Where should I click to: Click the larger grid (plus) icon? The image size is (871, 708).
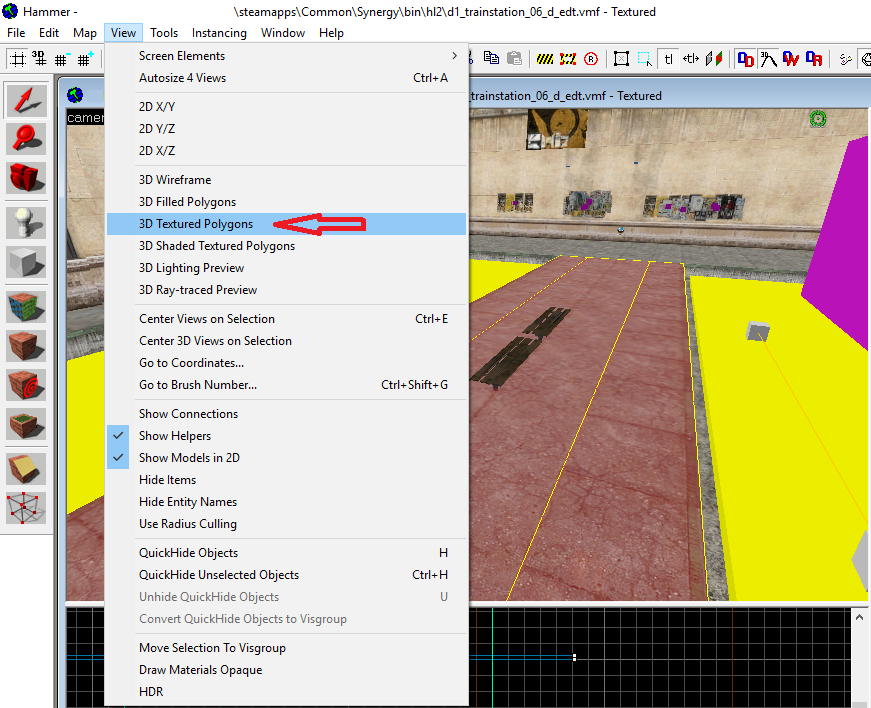(x=85, y=59)
